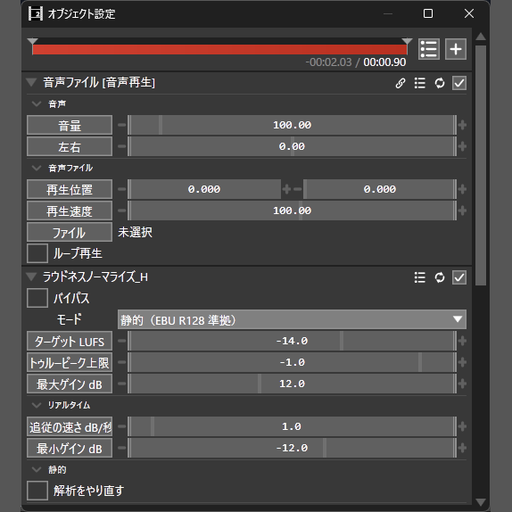The height and width of the screenshot is (512, 512).
Task: Collapse the ラウドネスノーマライズ_H section triangle
Action: point(32,277)
